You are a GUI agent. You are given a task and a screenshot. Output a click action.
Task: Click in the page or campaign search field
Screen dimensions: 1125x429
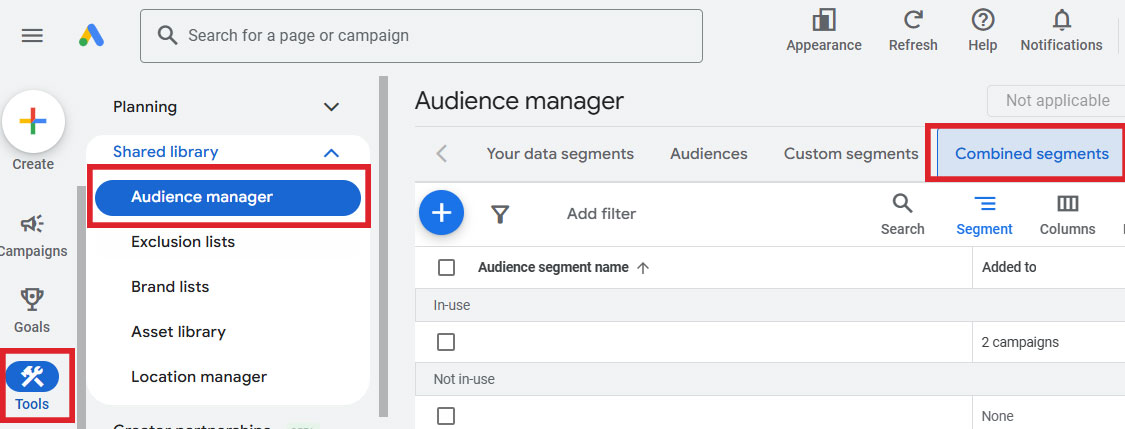click(430, 36)
